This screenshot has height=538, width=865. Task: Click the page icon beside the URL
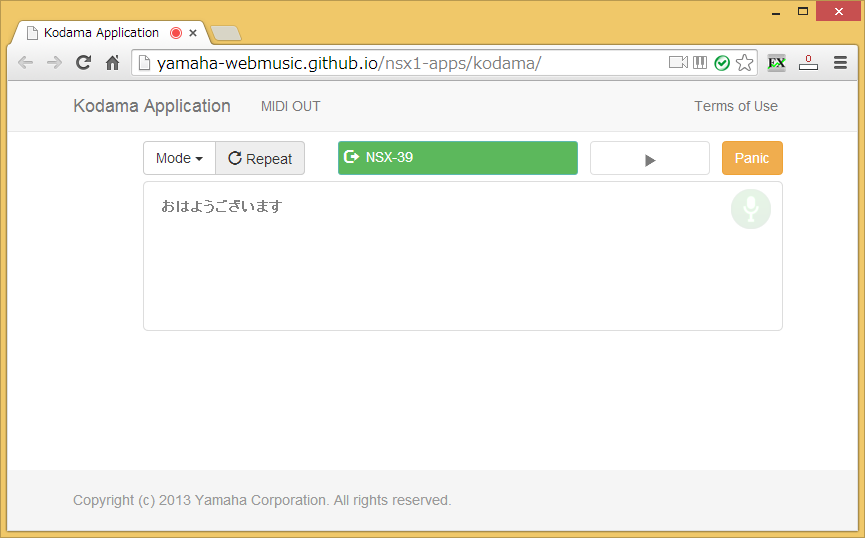pyautogui.click(x=144, y=63)
